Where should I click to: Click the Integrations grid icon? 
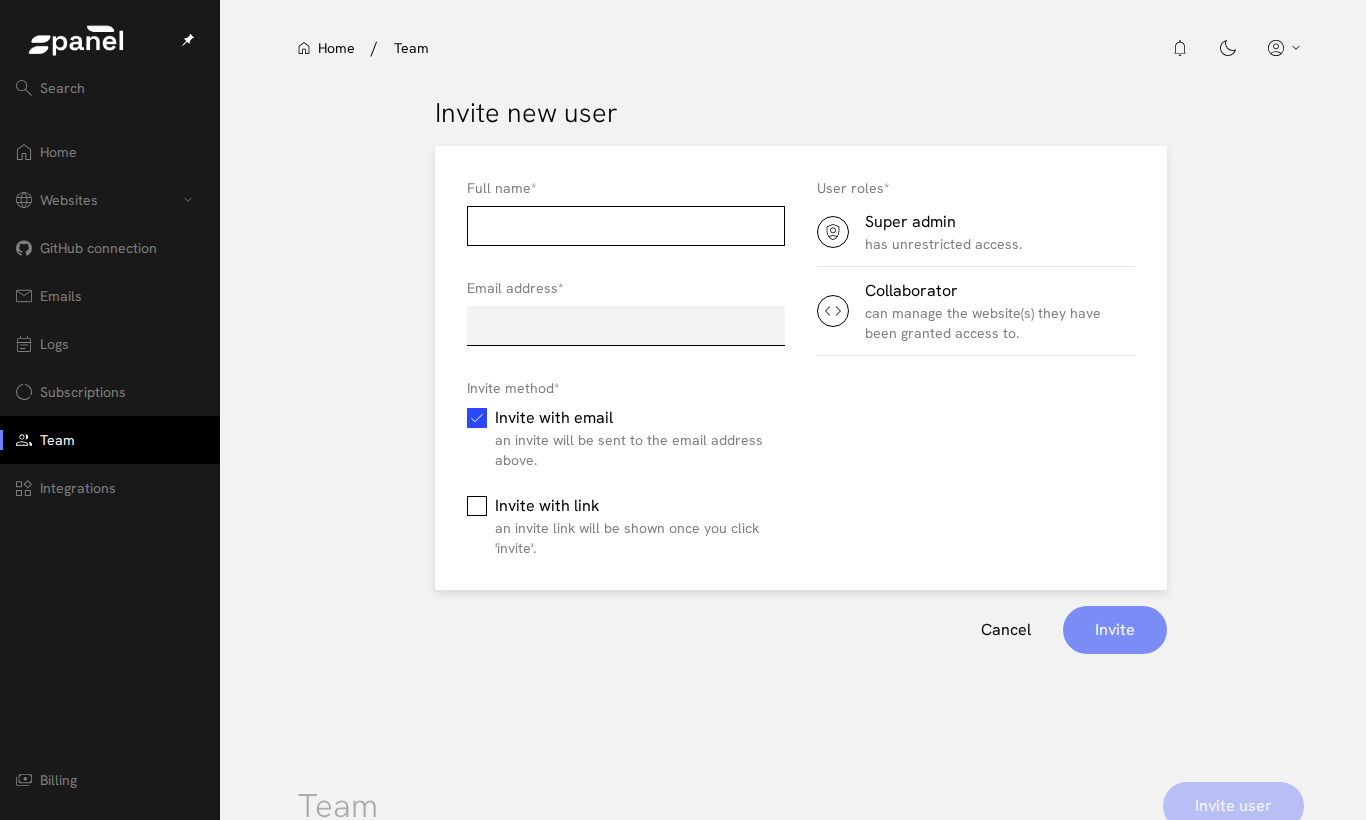coord(24,488)
